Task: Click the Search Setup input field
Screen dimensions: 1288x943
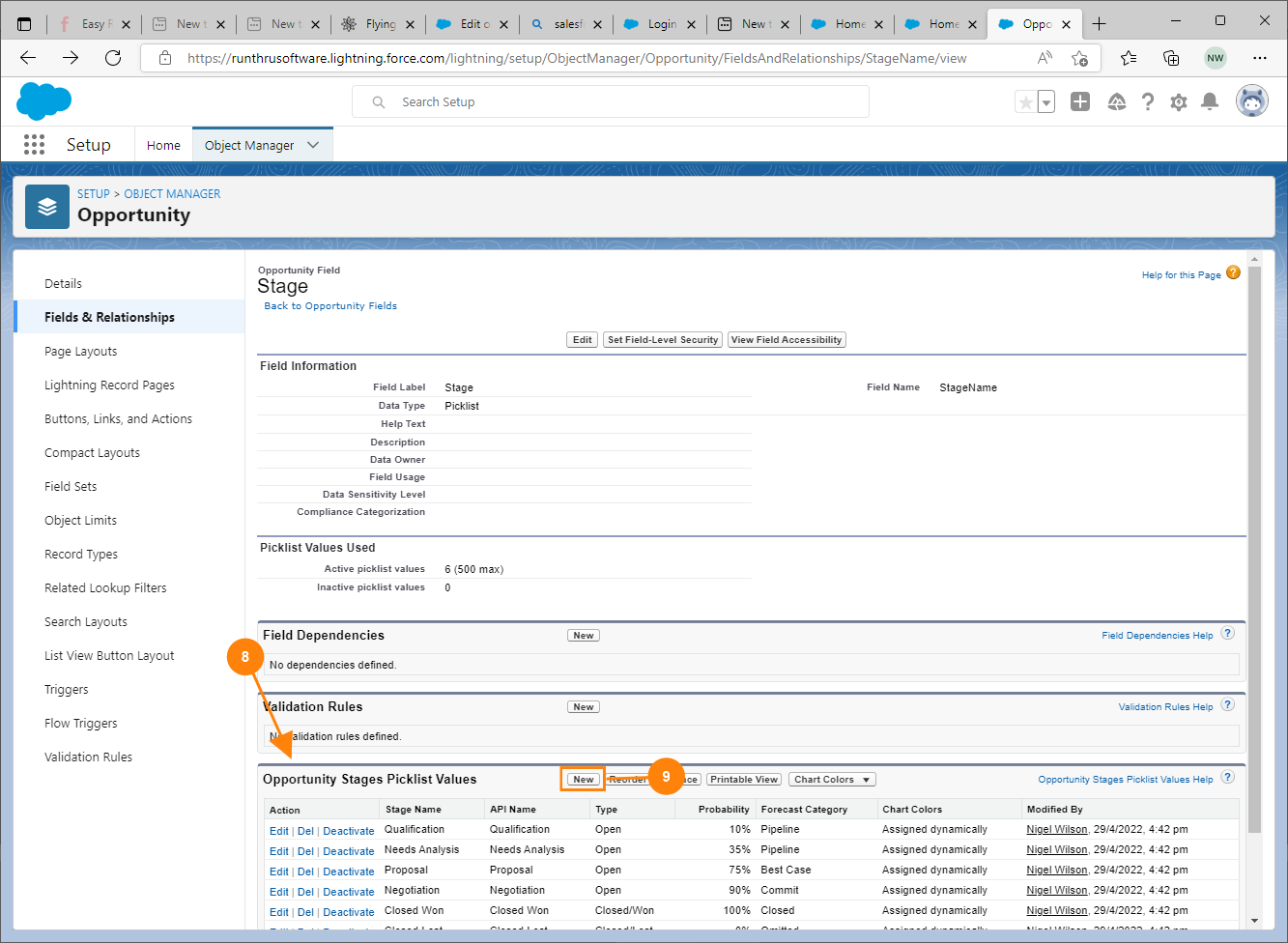Action: 618,101
